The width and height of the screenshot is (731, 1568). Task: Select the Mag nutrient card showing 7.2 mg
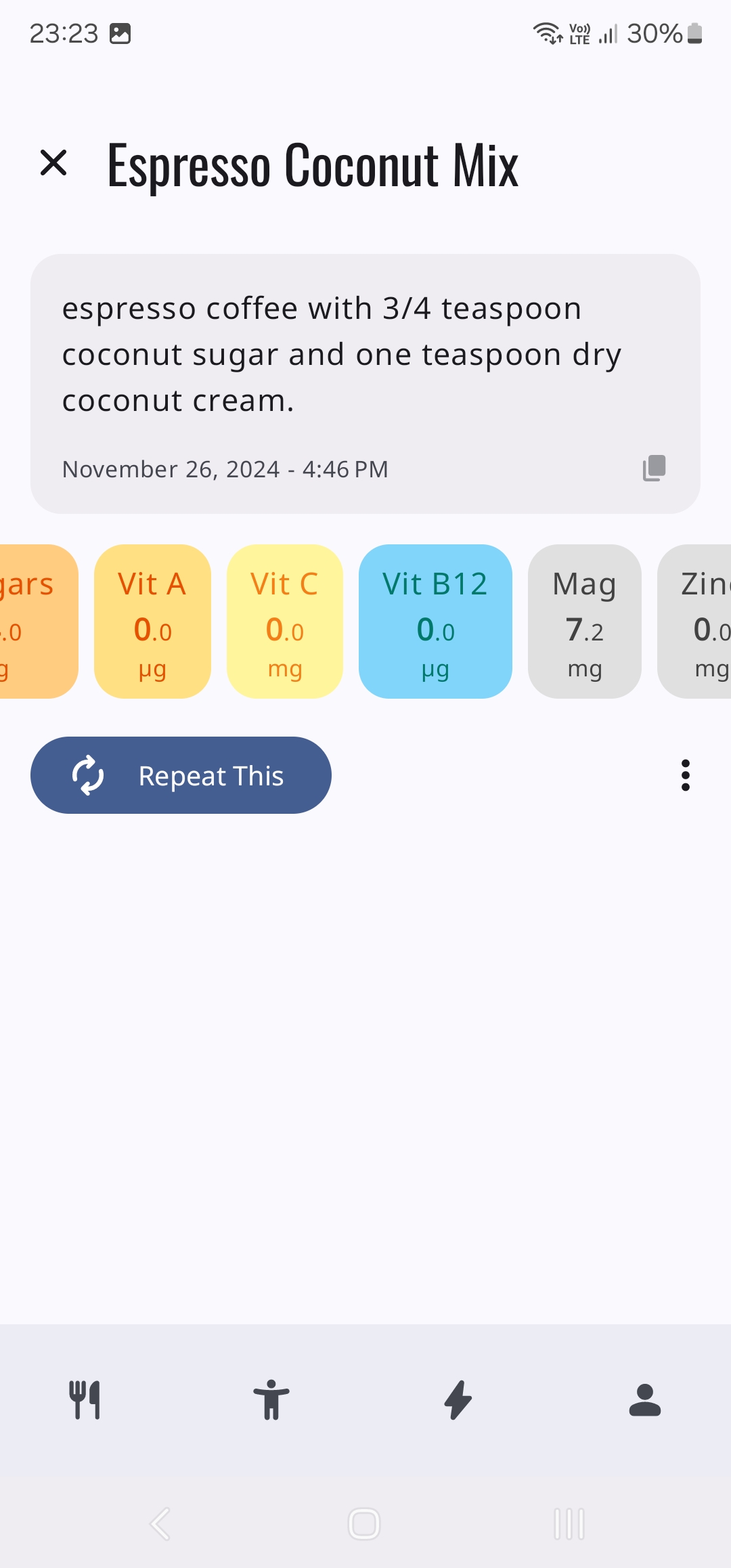[584, 622]
